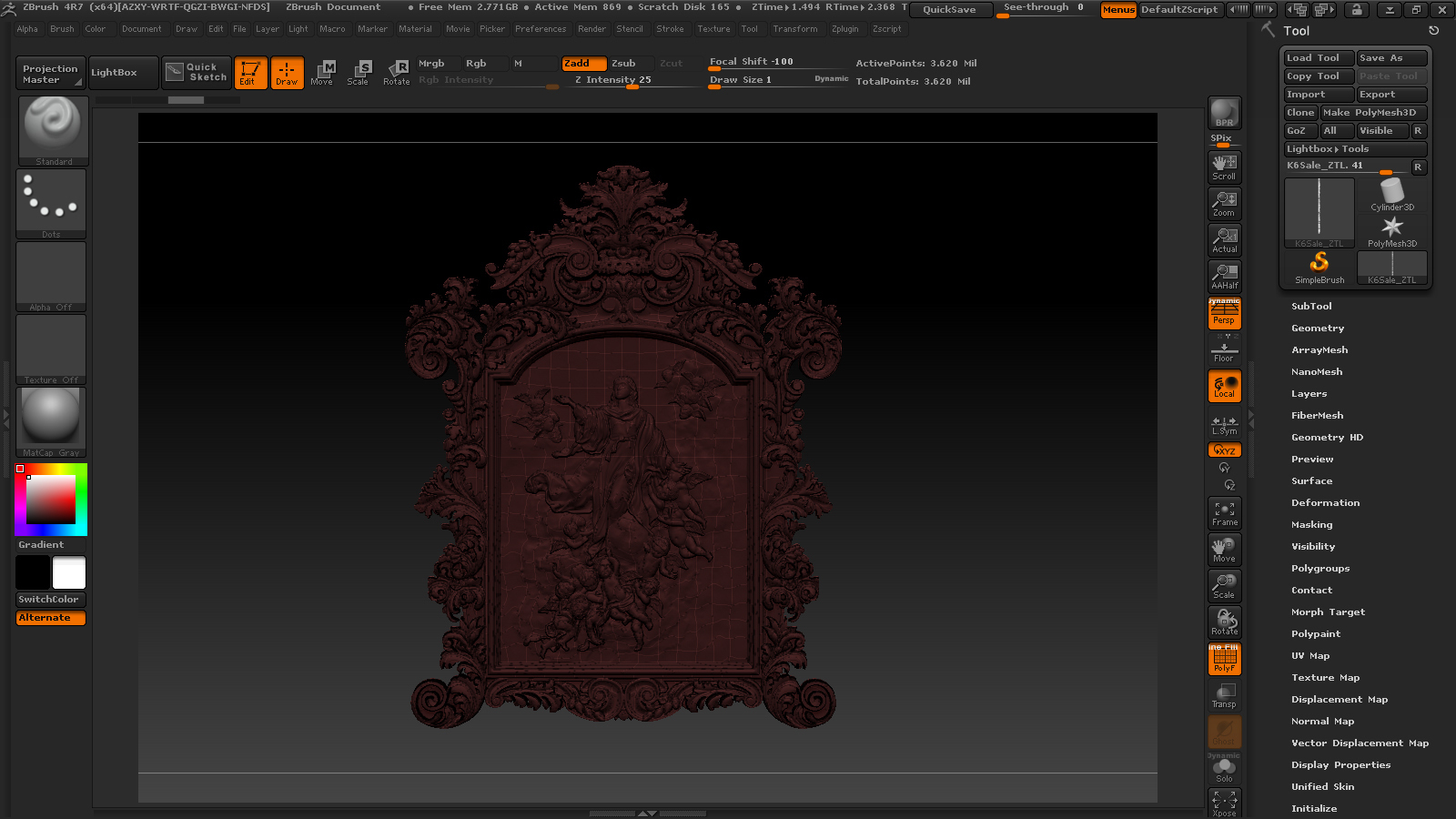Enable Zsub sculpting mode
This screenshot has width=1456, height=819.
623,64
